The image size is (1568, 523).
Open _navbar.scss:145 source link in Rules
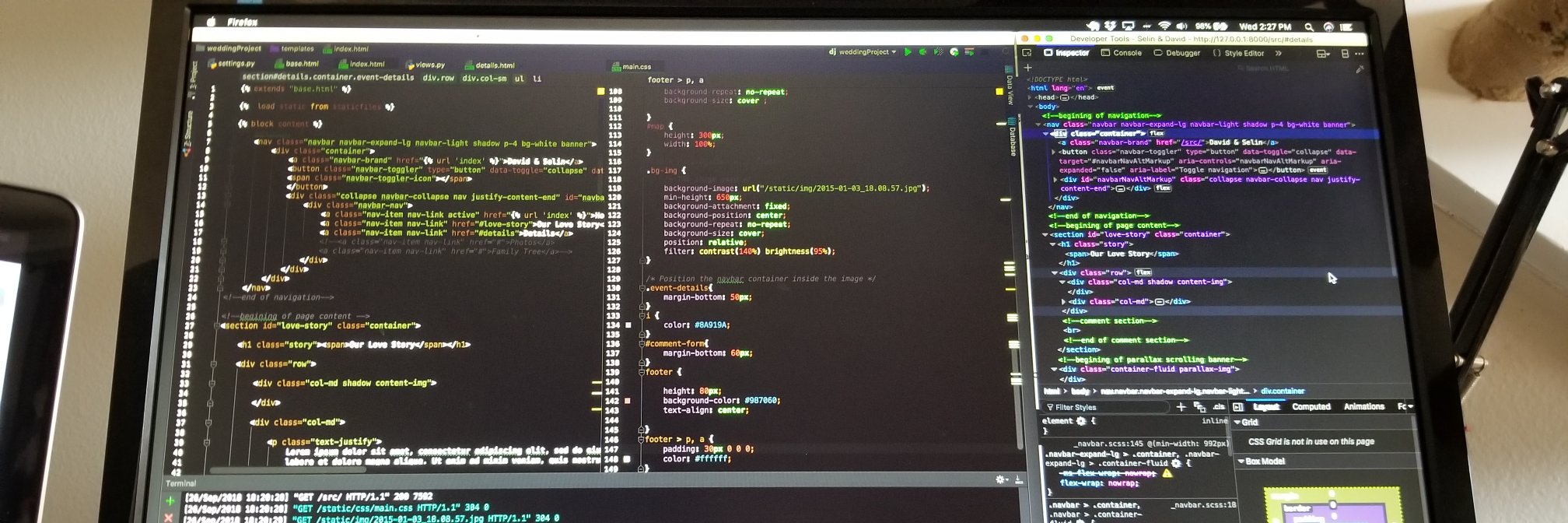1107,444
